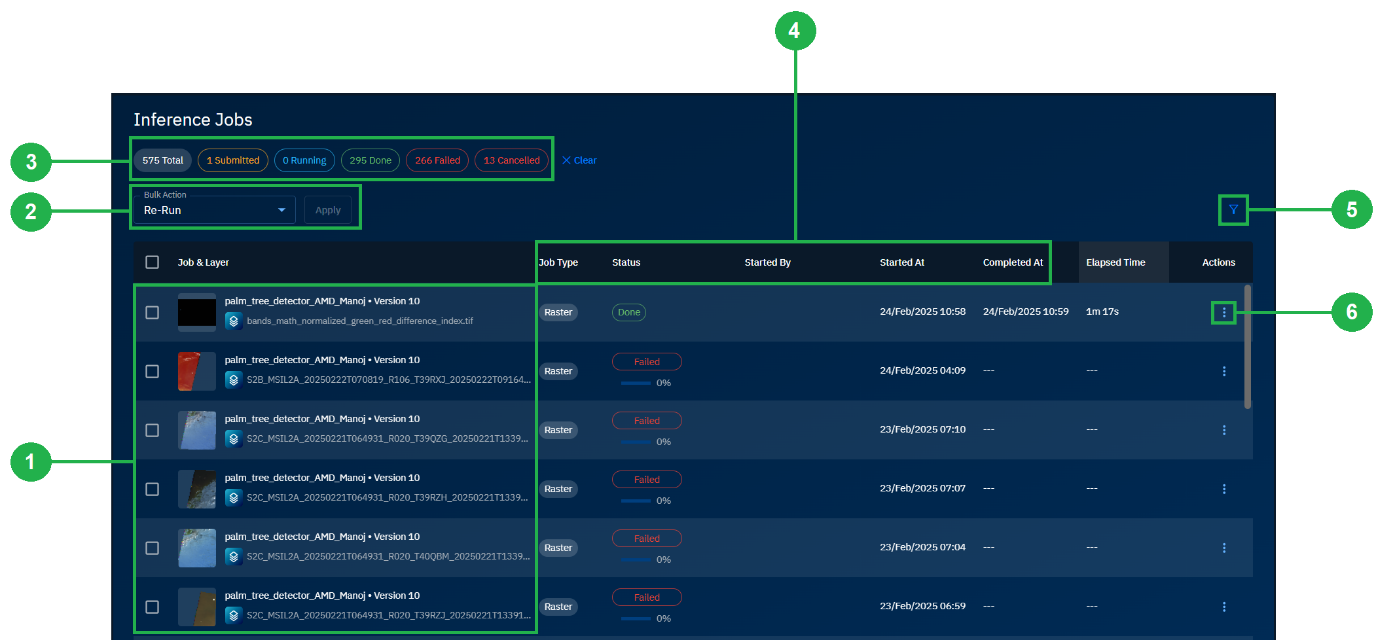Click the X icon next to Clear
This screenshot has height=640, width=1376.
tap(566, 161)
